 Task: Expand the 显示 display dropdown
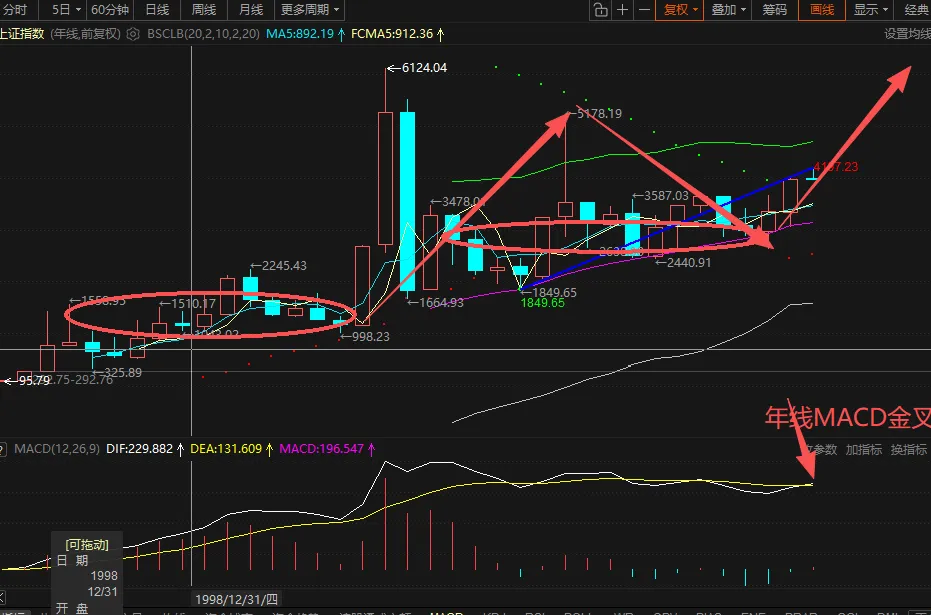[870, 10]
